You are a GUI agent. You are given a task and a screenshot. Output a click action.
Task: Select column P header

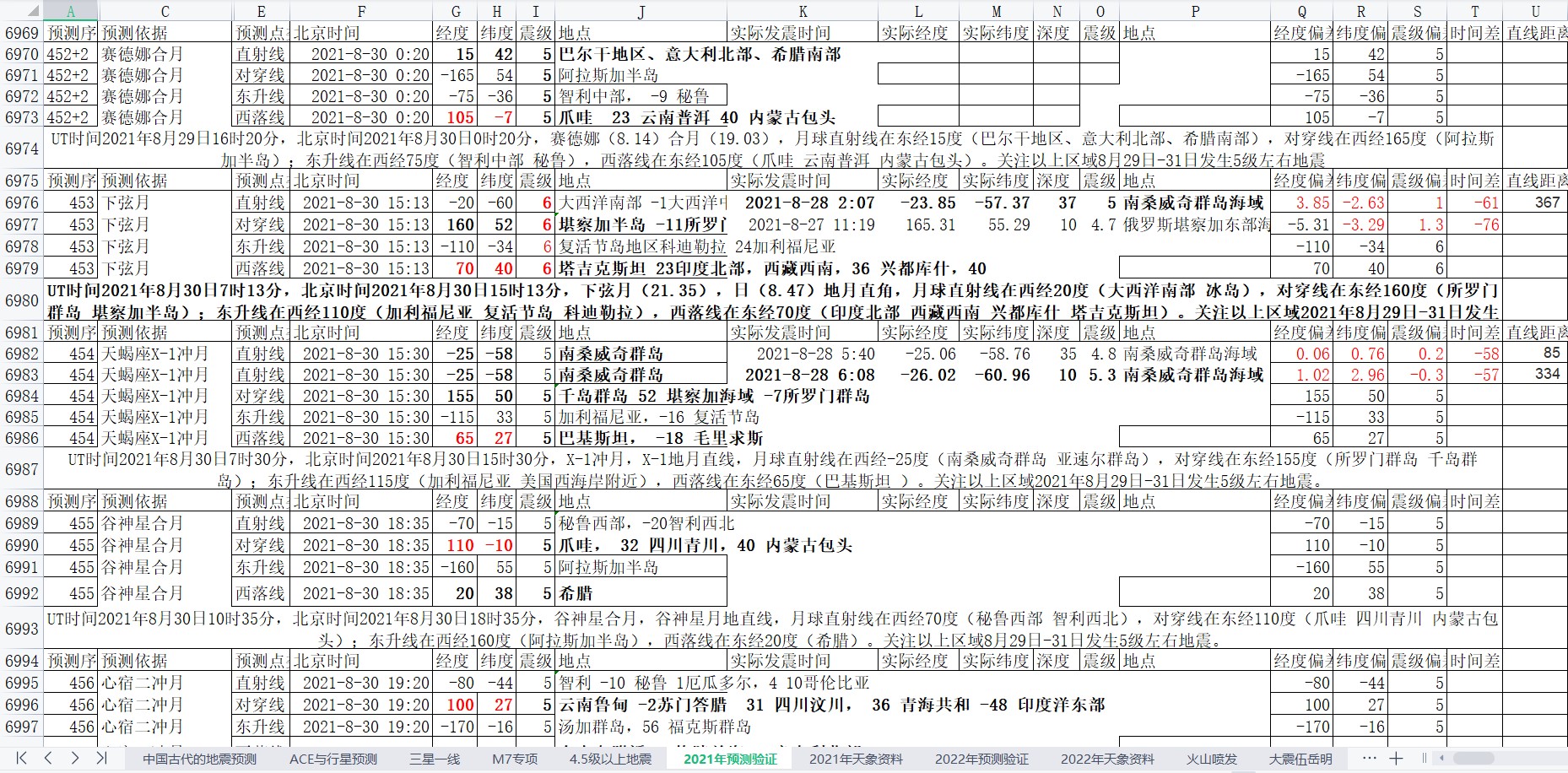coord(1195,11)
